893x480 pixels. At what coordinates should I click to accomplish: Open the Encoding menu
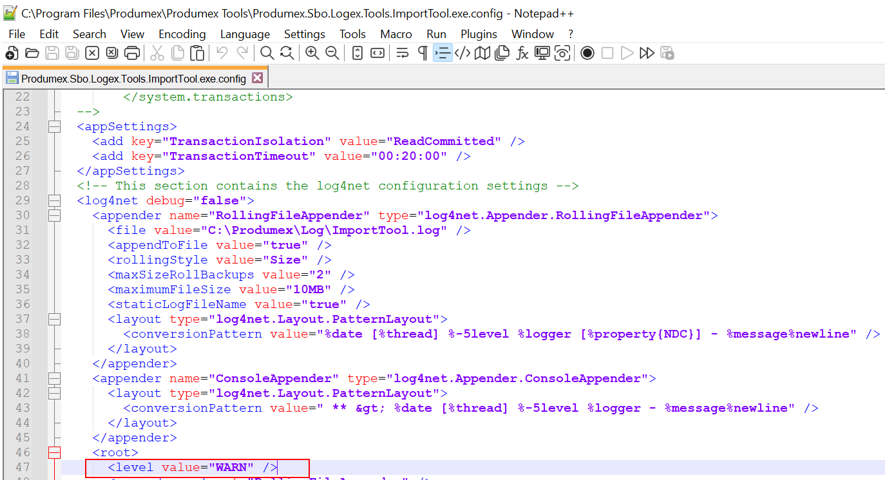click(x=182, y=34)
